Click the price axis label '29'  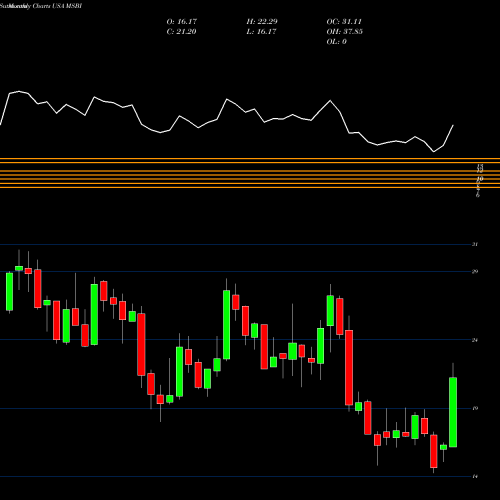point(475,271)
